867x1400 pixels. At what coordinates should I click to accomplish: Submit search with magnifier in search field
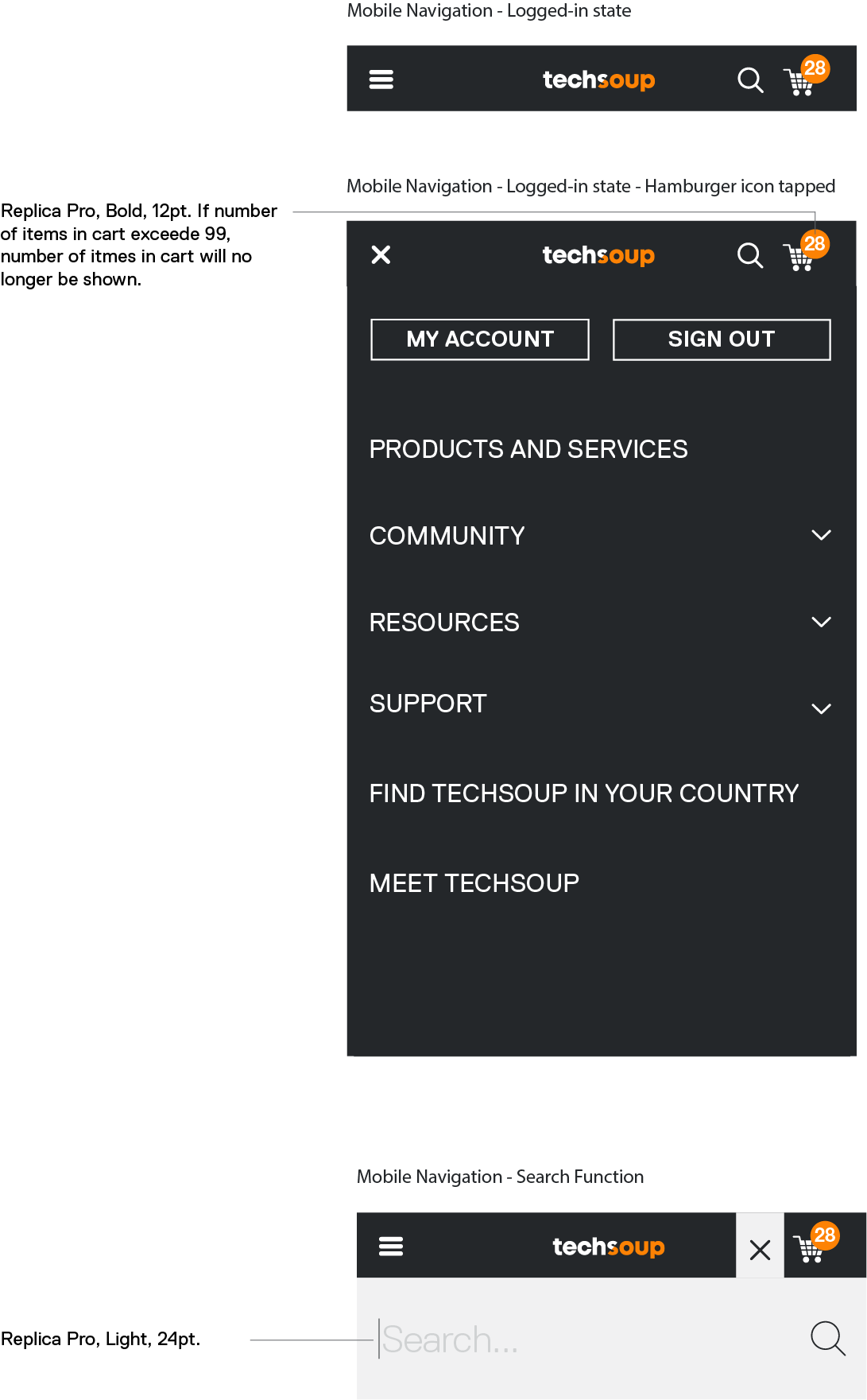click(827, 1338)
